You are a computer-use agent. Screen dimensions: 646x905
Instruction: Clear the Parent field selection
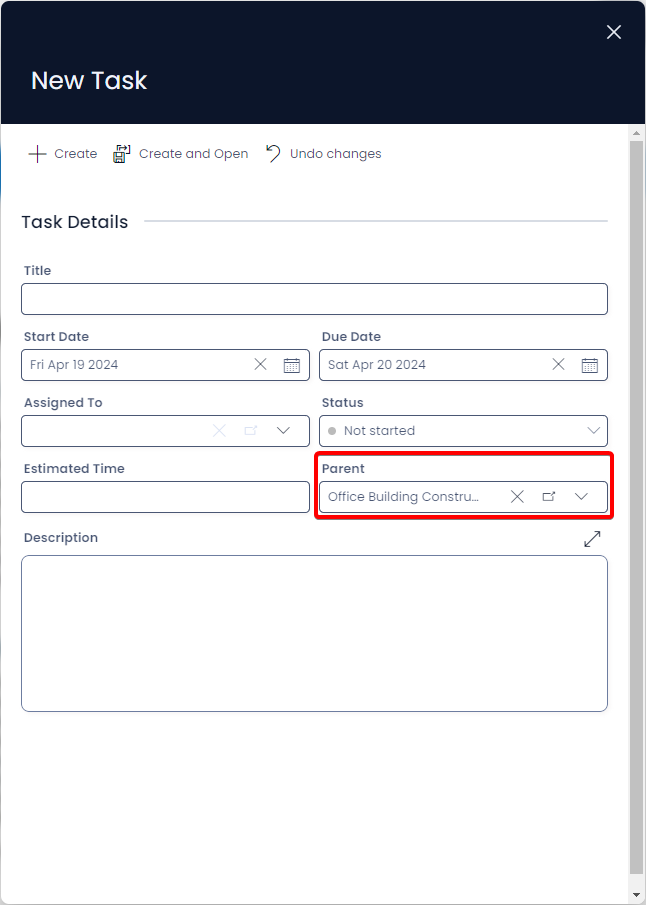click(x=517, y=496)
